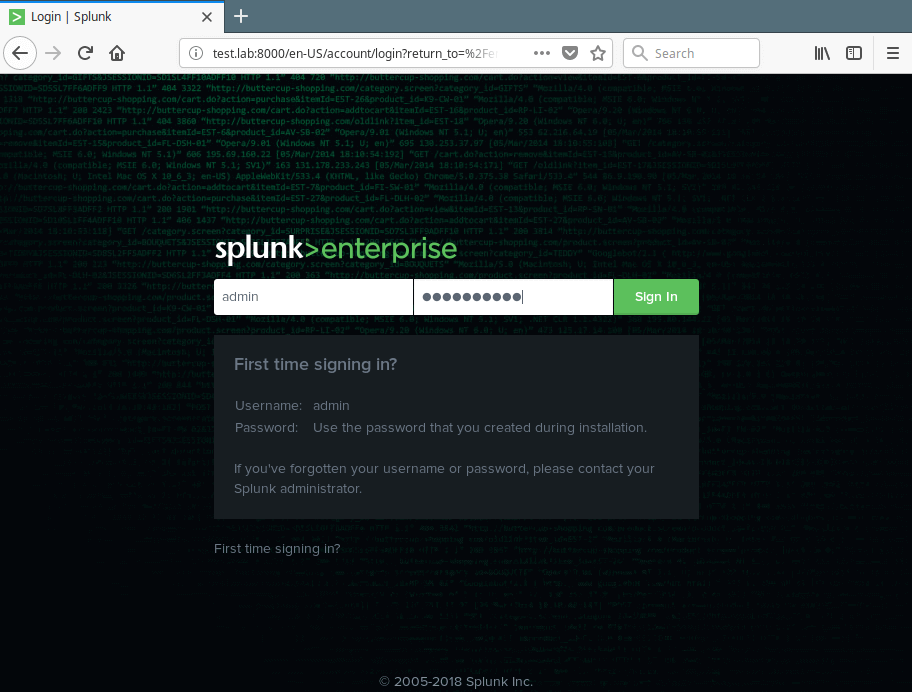The width and height of the screenshot is (912, 692).
Task: Show site information icon in address bar
Action: click(196, 53)
